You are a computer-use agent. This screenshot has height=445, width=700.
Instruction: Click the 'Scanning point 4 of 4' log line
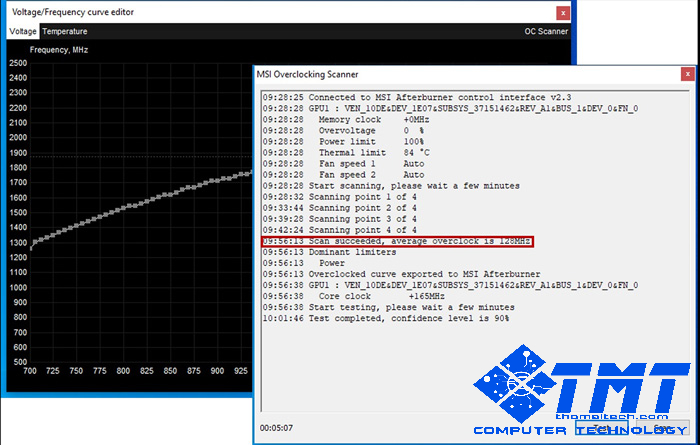point(340,230)
